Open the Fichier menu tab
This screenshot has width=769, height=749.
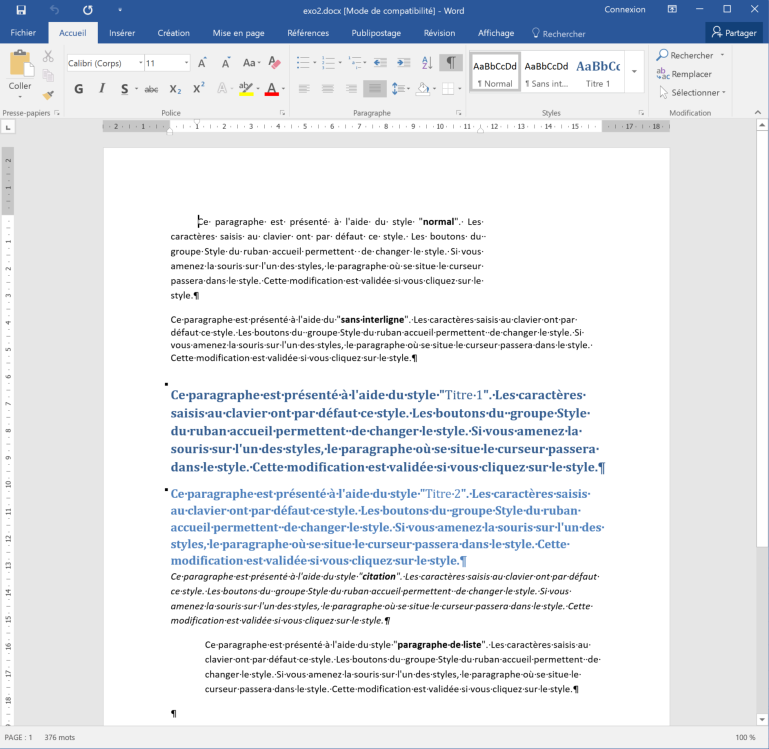(x=23, y=33)
